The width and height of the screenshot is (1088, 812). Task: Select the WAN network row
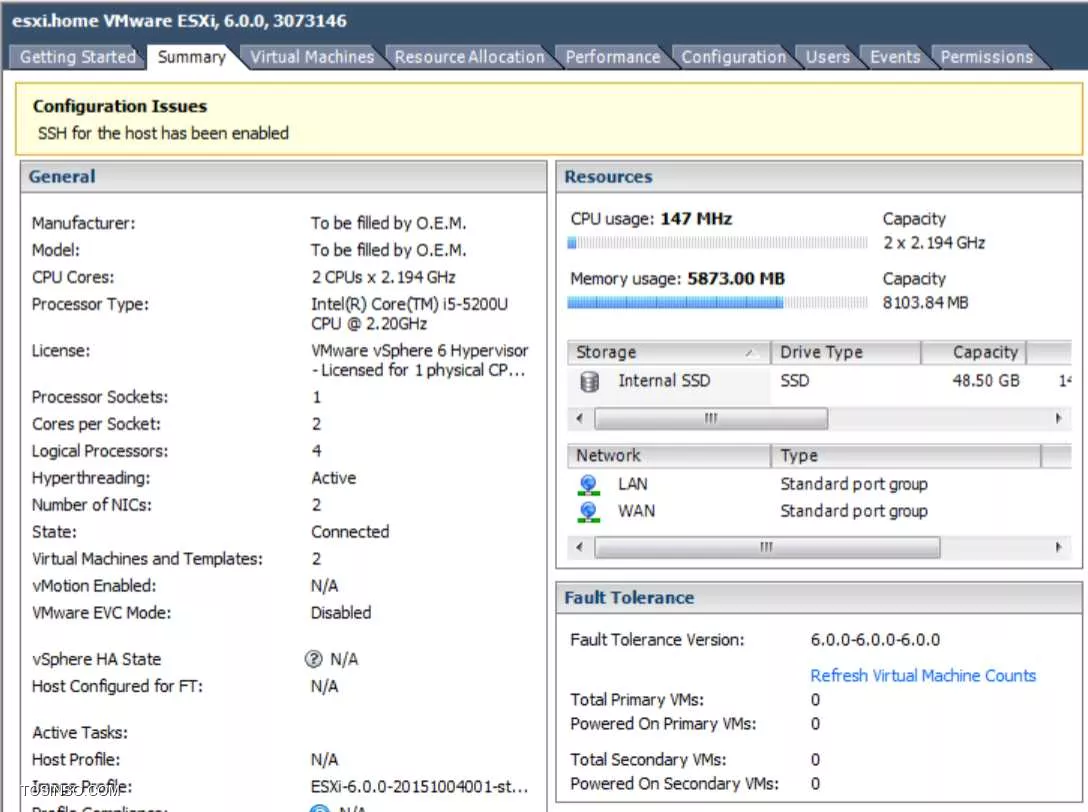coord(819,511)
